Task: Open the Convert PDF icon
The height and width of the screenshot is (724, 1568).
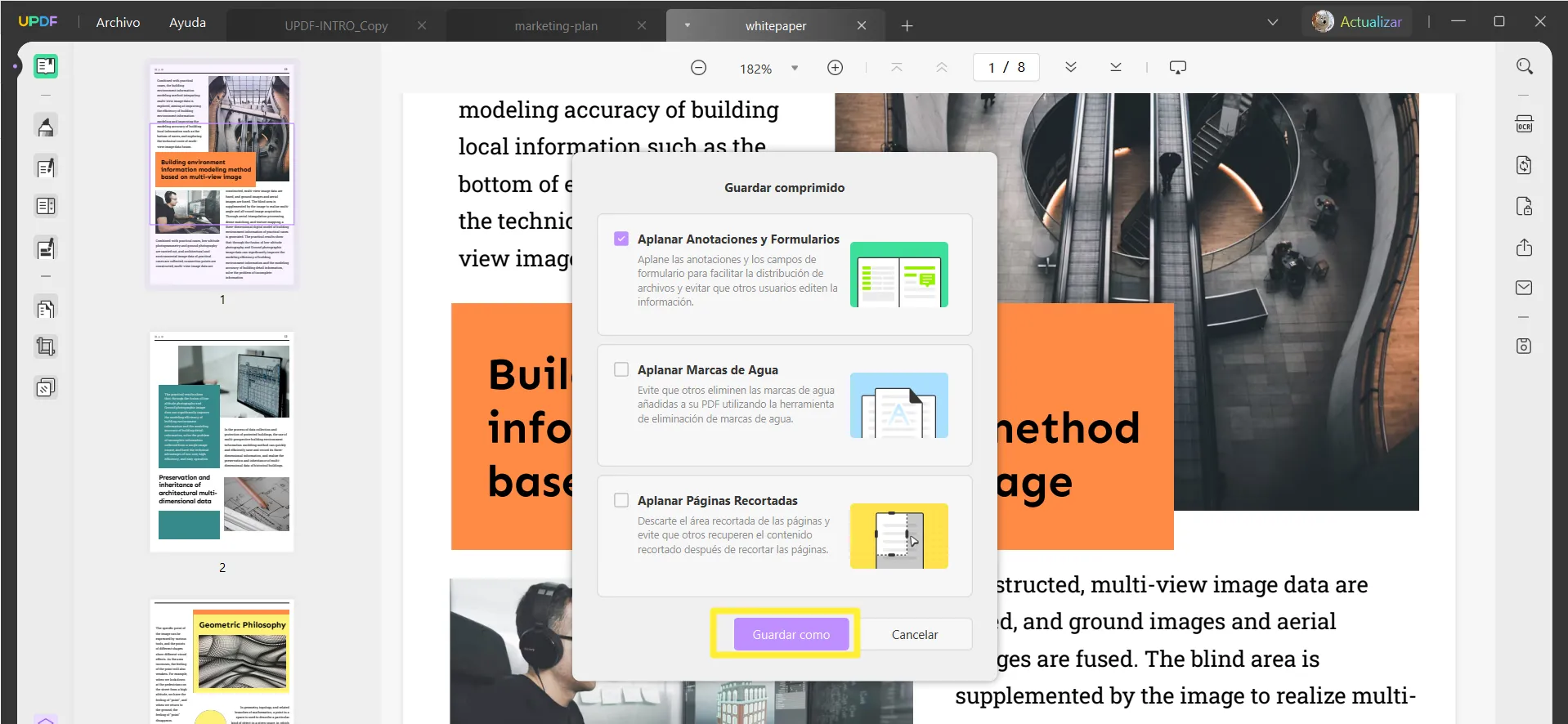Action: click(1525, 165)
